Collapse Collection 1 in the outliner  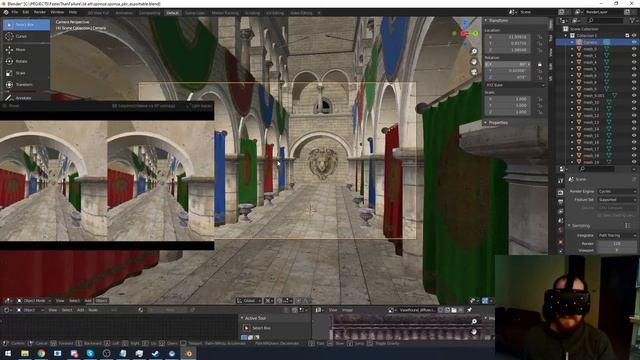pos(566,36)
